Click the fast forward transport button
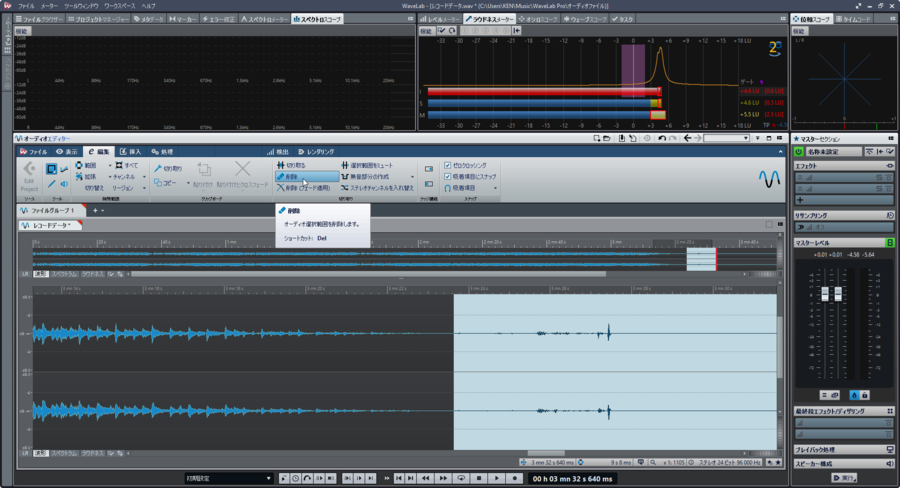The image size is (900, 488). point(443,478)
